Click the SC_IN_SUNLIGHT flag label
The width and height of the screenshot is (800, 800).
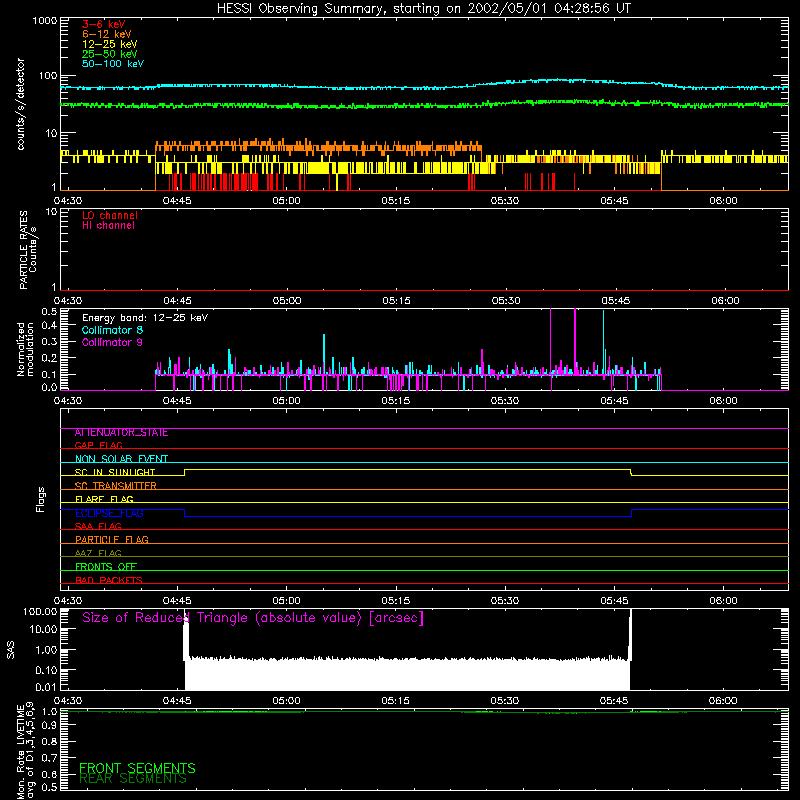pos(115,472)
